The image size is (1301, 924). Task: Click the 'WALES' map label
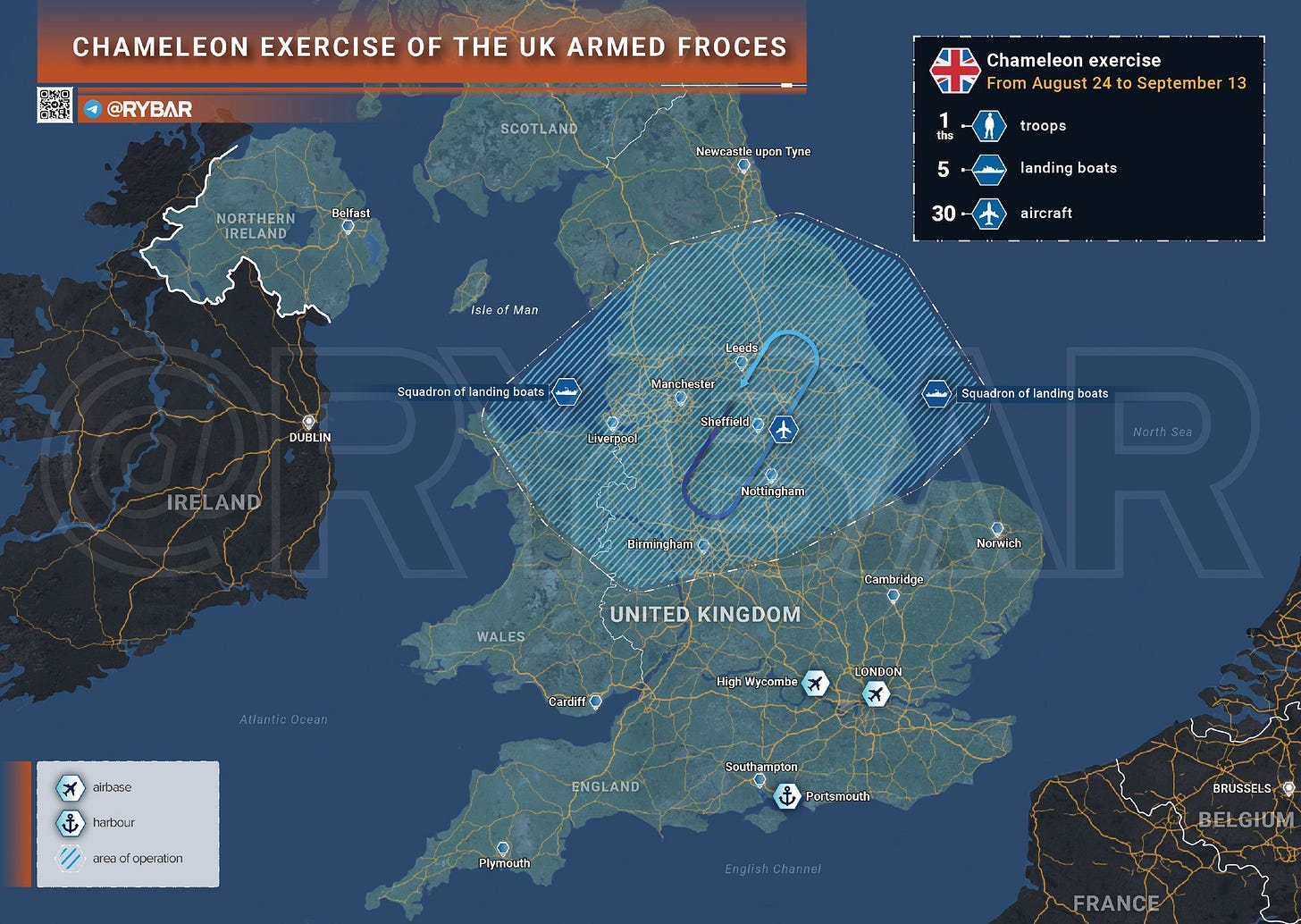tap(500, 637)
